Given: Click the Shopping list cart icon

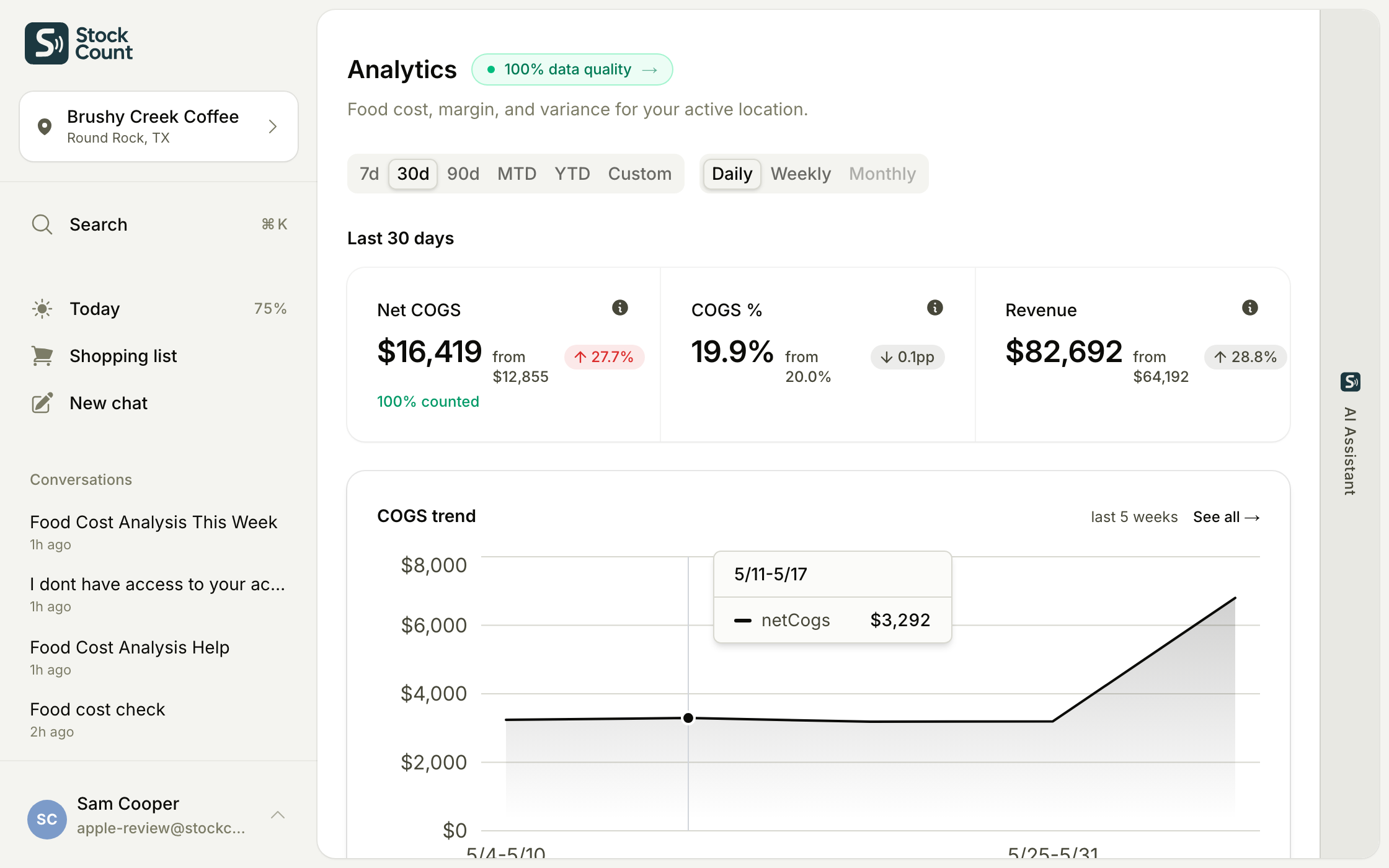Looking at the screenshot, I should (42, 356).
